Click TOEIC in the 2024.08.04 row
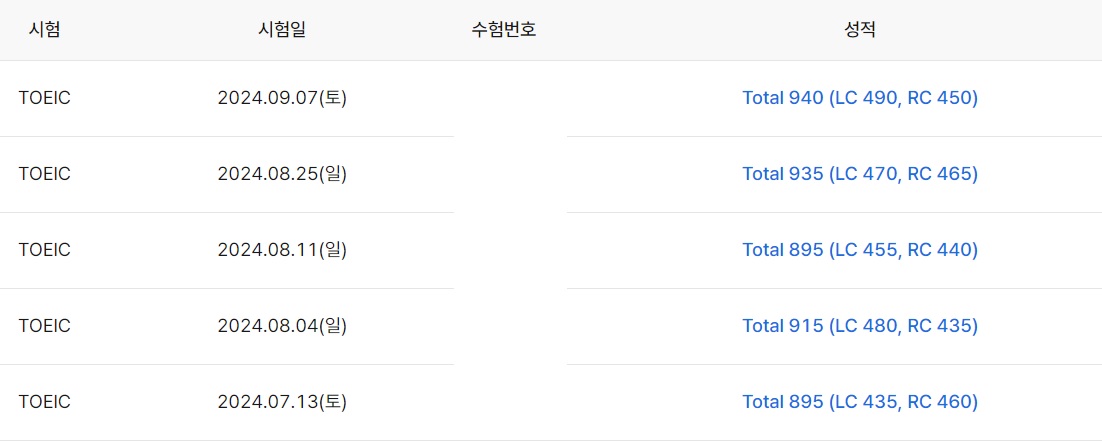This screenshot has height=441, width=1102. 45,326
